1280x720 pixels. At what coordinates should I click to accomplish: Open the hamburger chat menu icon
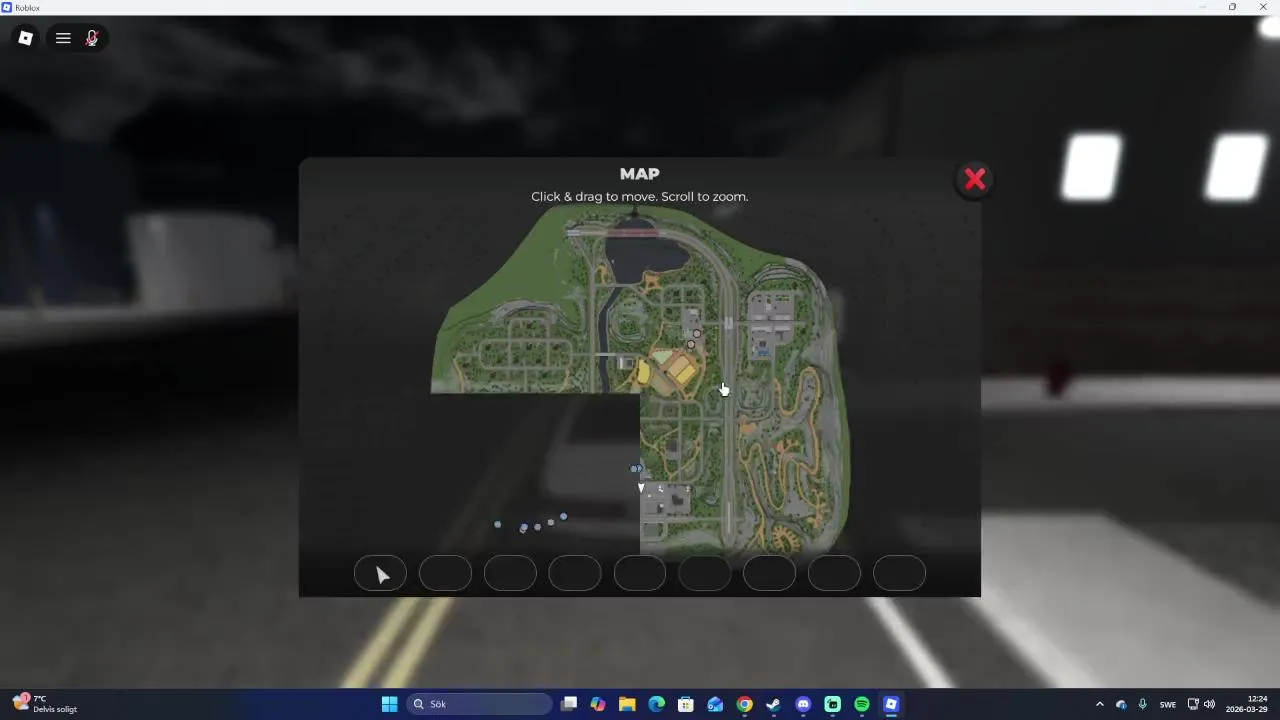tap(63, 38)
